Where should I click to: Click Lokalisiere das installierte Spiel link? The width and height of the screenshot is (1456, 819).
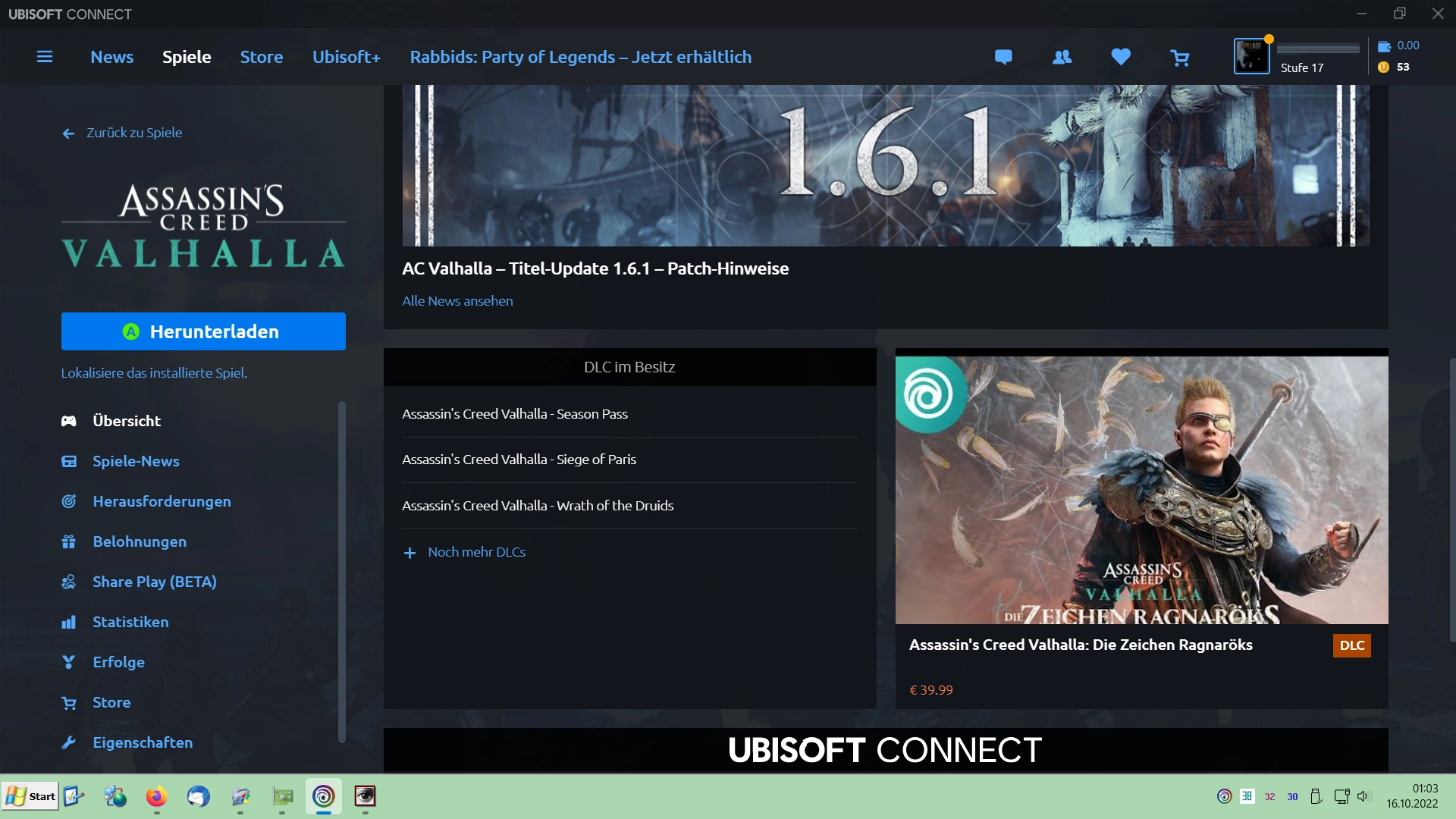click(x=154, y=372)
